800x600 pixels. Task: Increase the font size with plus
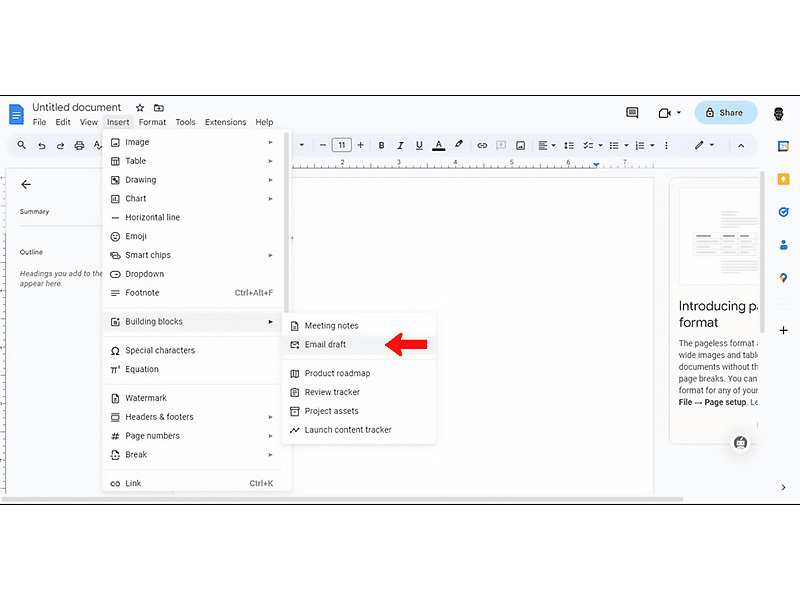point(361,145)
